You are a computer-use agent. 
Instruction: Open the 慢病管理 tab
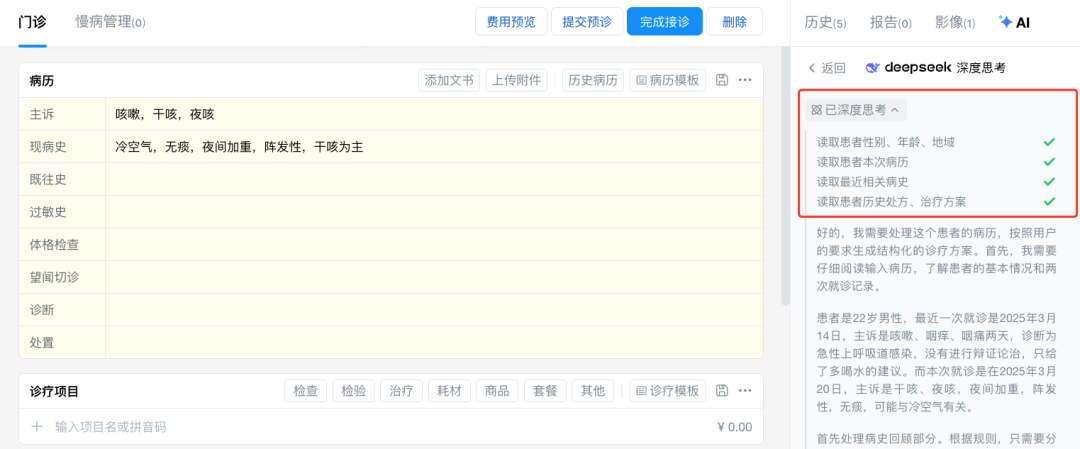tap(110, 22)
